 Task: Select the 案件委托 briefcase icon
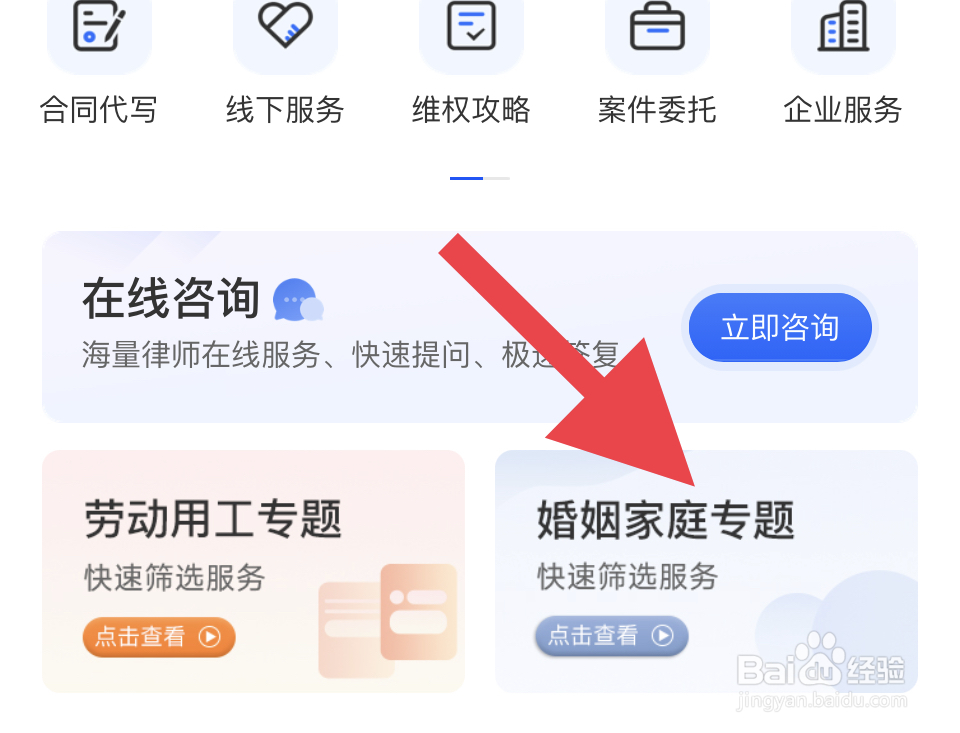pyautogui.click(x=658, y=27)
